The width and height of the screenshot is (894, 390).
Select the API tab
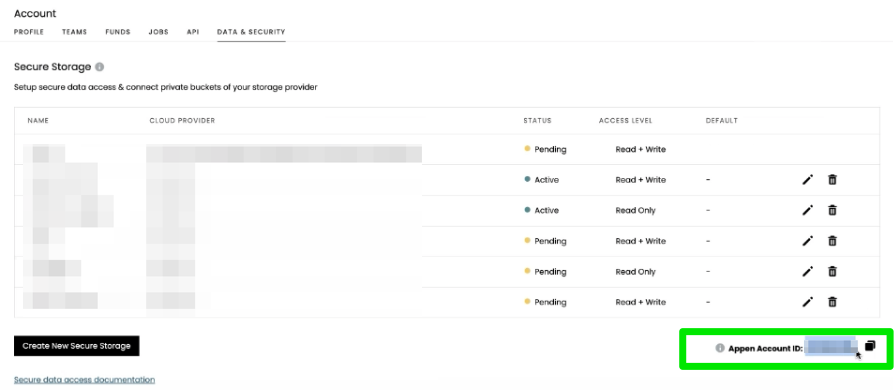pos(193,32)
